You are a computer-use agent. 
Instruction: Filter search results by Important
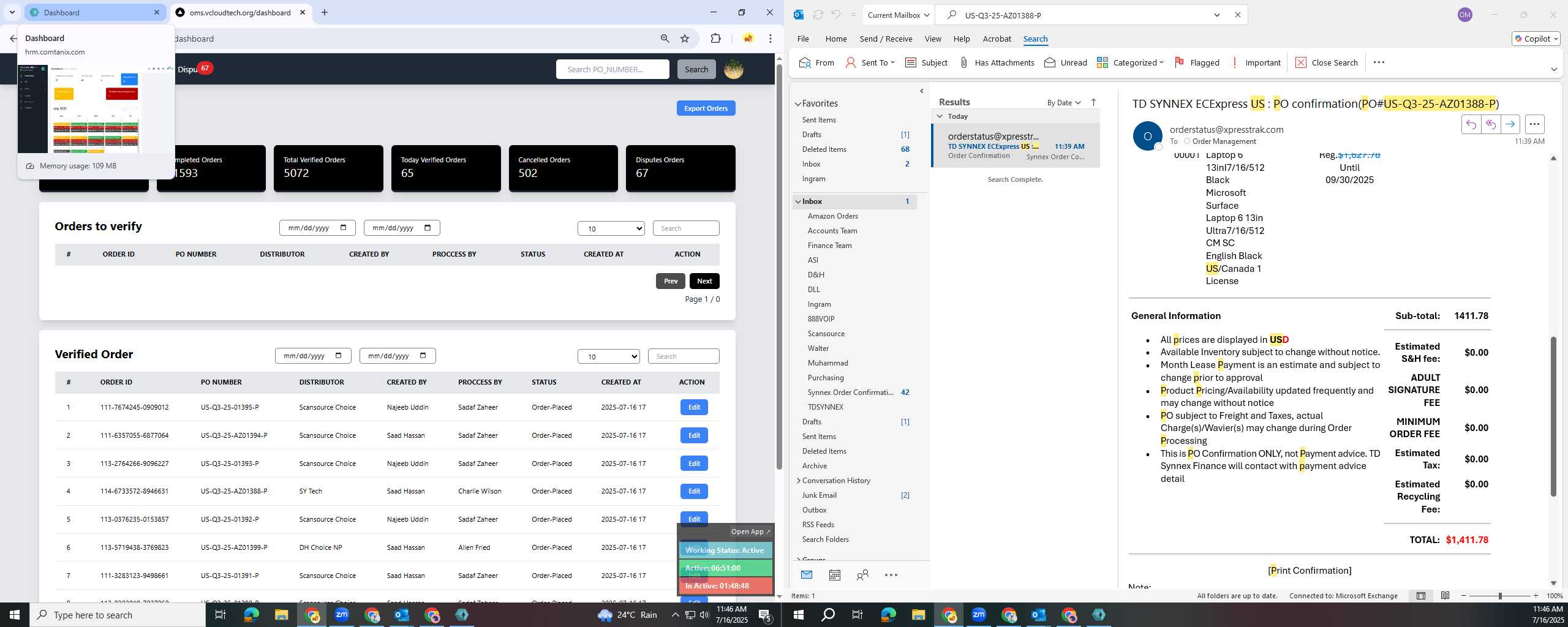point(1255,62)
